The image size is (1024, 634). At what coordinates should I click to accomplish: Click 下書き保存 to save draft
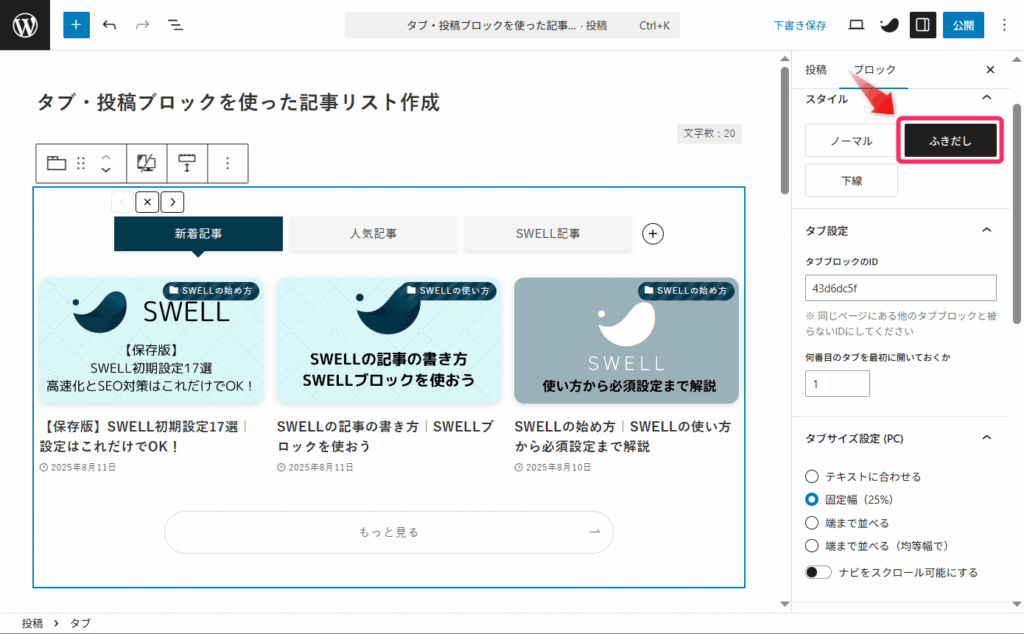tap(799, 25)
